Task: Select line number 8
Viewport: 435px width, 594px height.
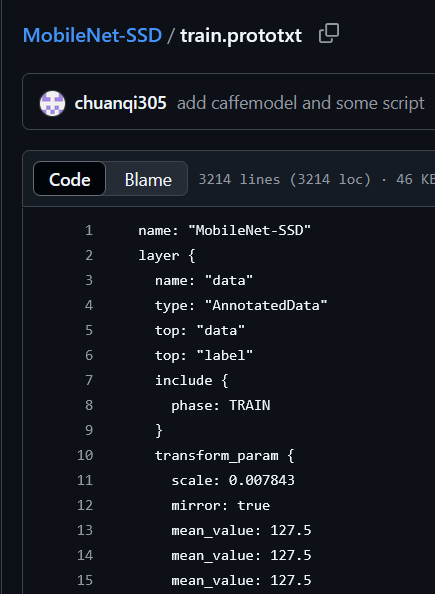Action: coord(89,405)
